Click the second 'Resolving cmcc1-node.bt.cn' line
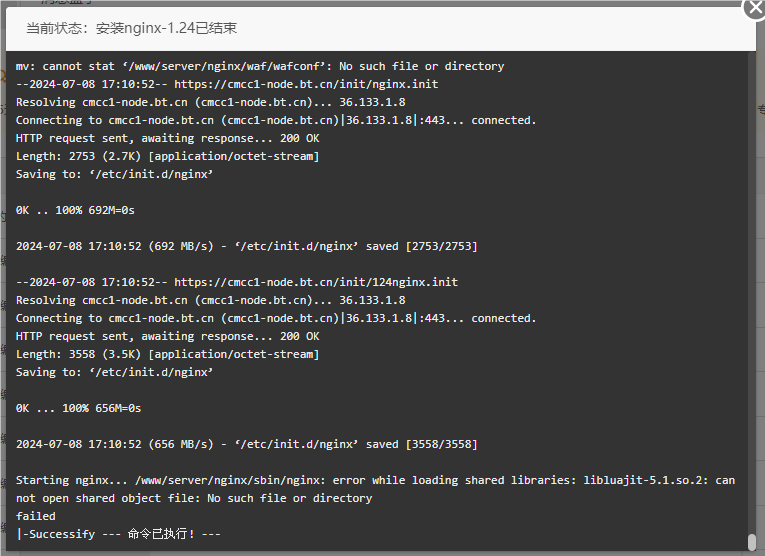The image size is (765, 556). [x=211, y=300]
